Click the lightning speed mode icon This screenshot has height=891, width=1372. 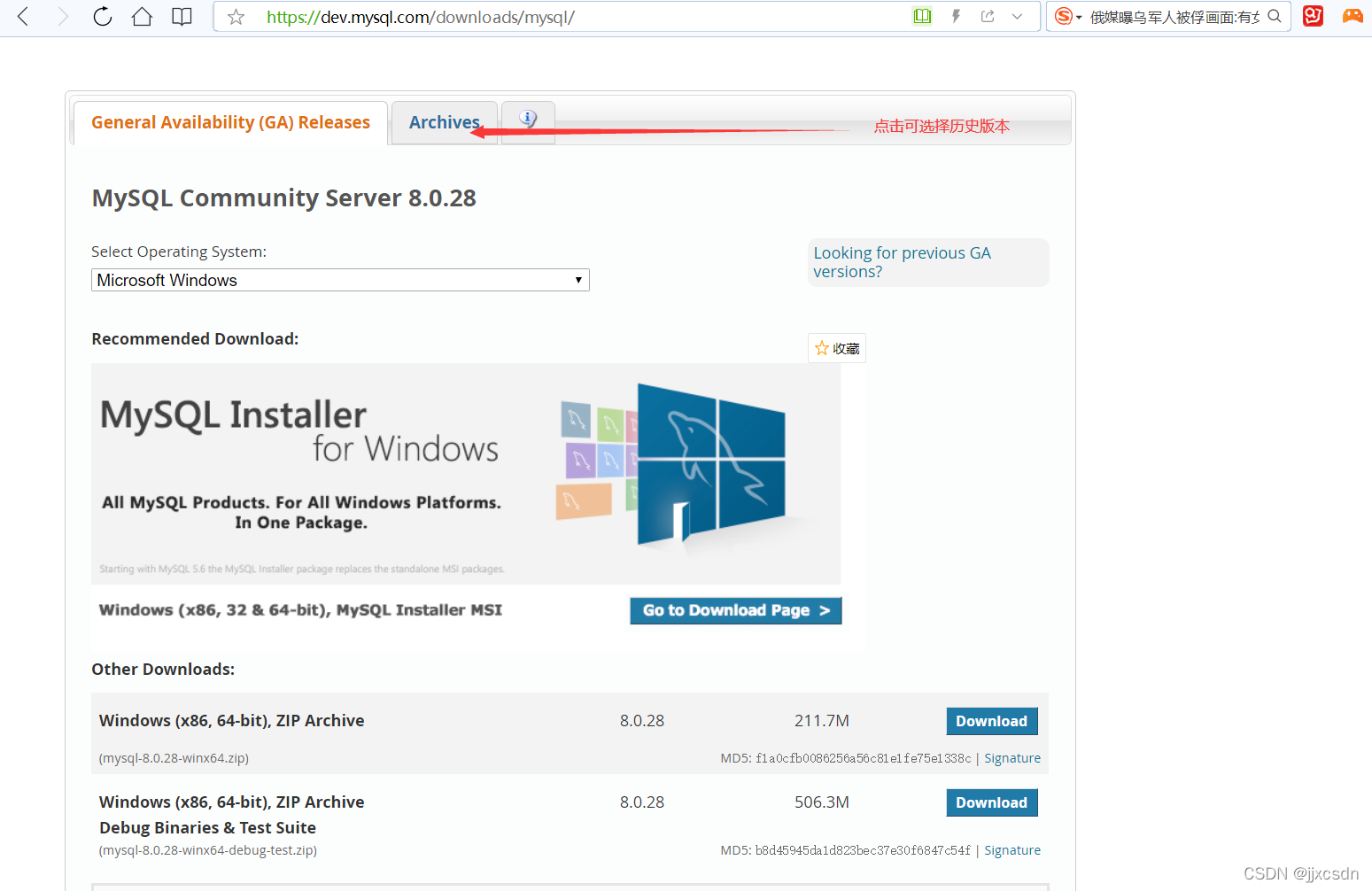click(x=956, y=16)
